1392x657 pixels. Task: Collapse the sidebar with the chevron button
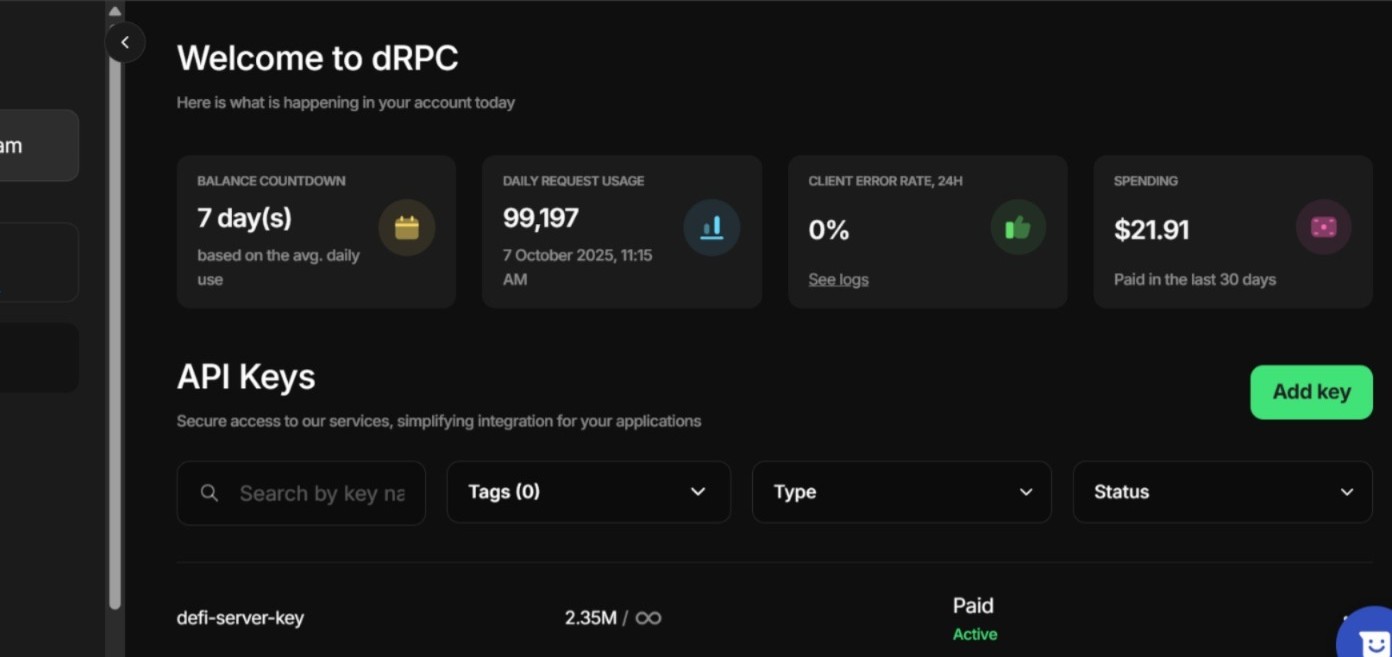(125, 42)
